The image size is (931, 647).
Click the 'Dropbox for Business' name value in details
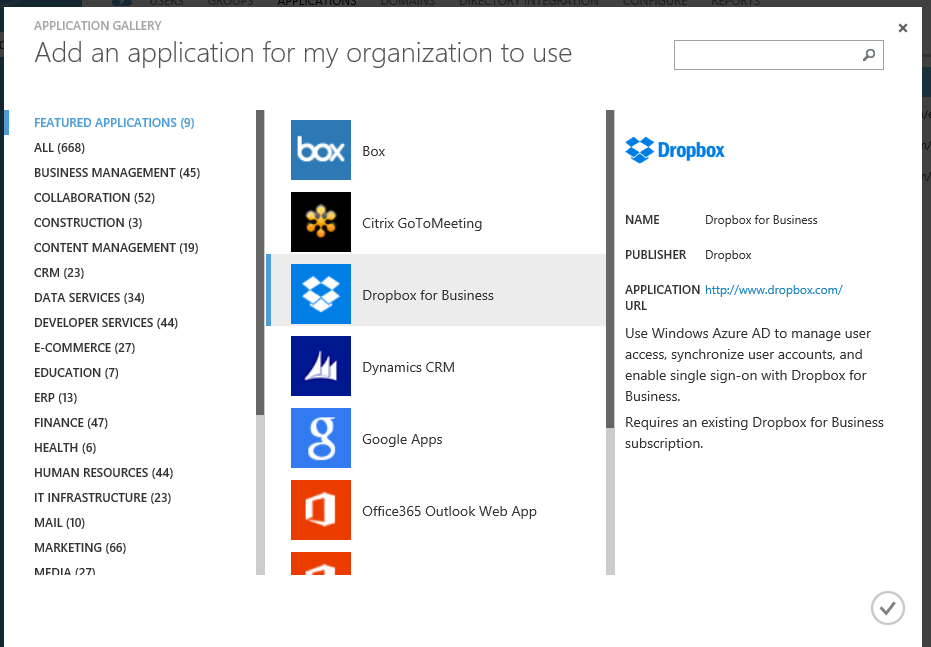point(761,220)
